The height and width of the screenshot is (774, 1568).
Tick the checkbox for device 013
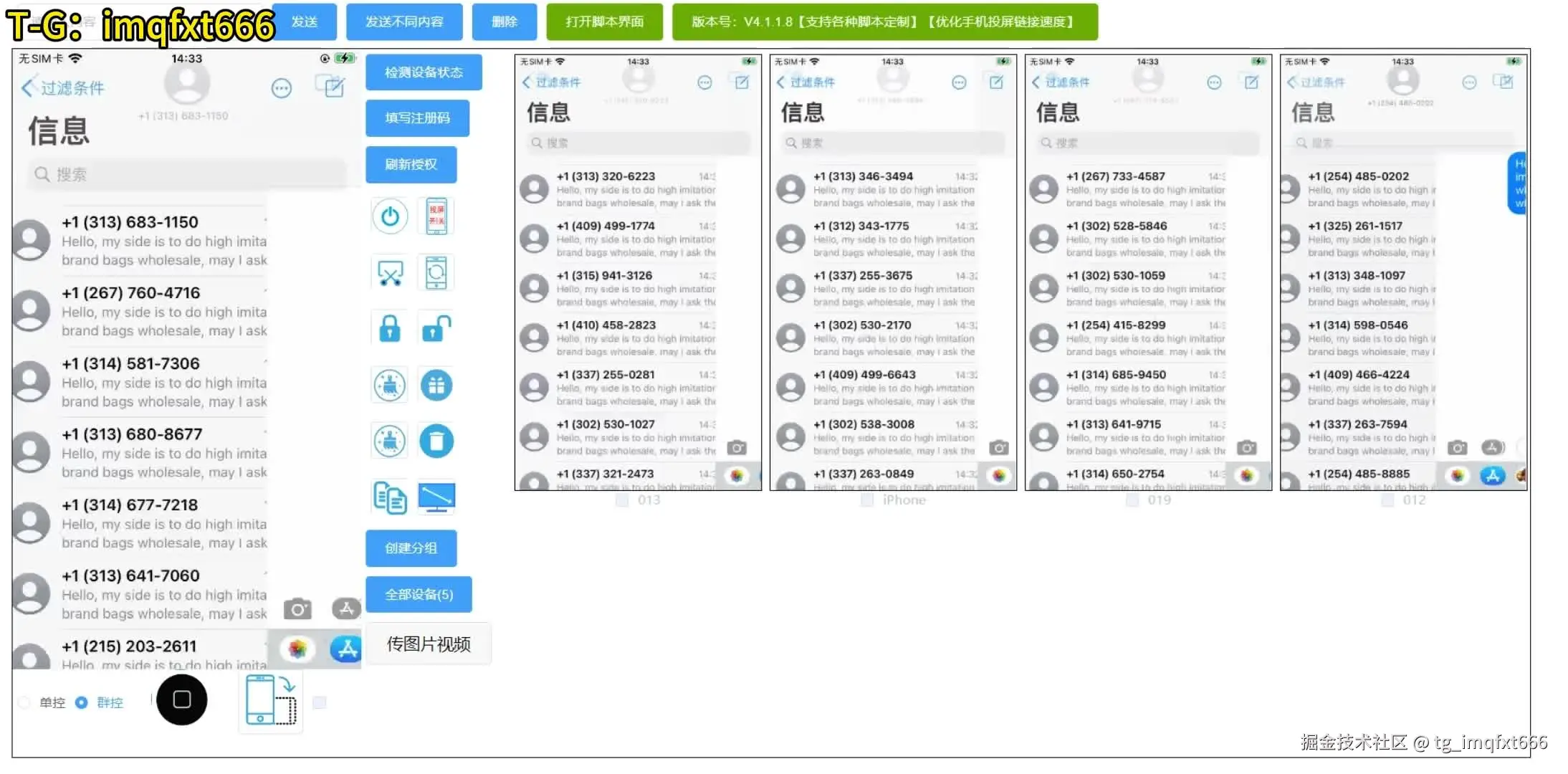click(622, 500)
